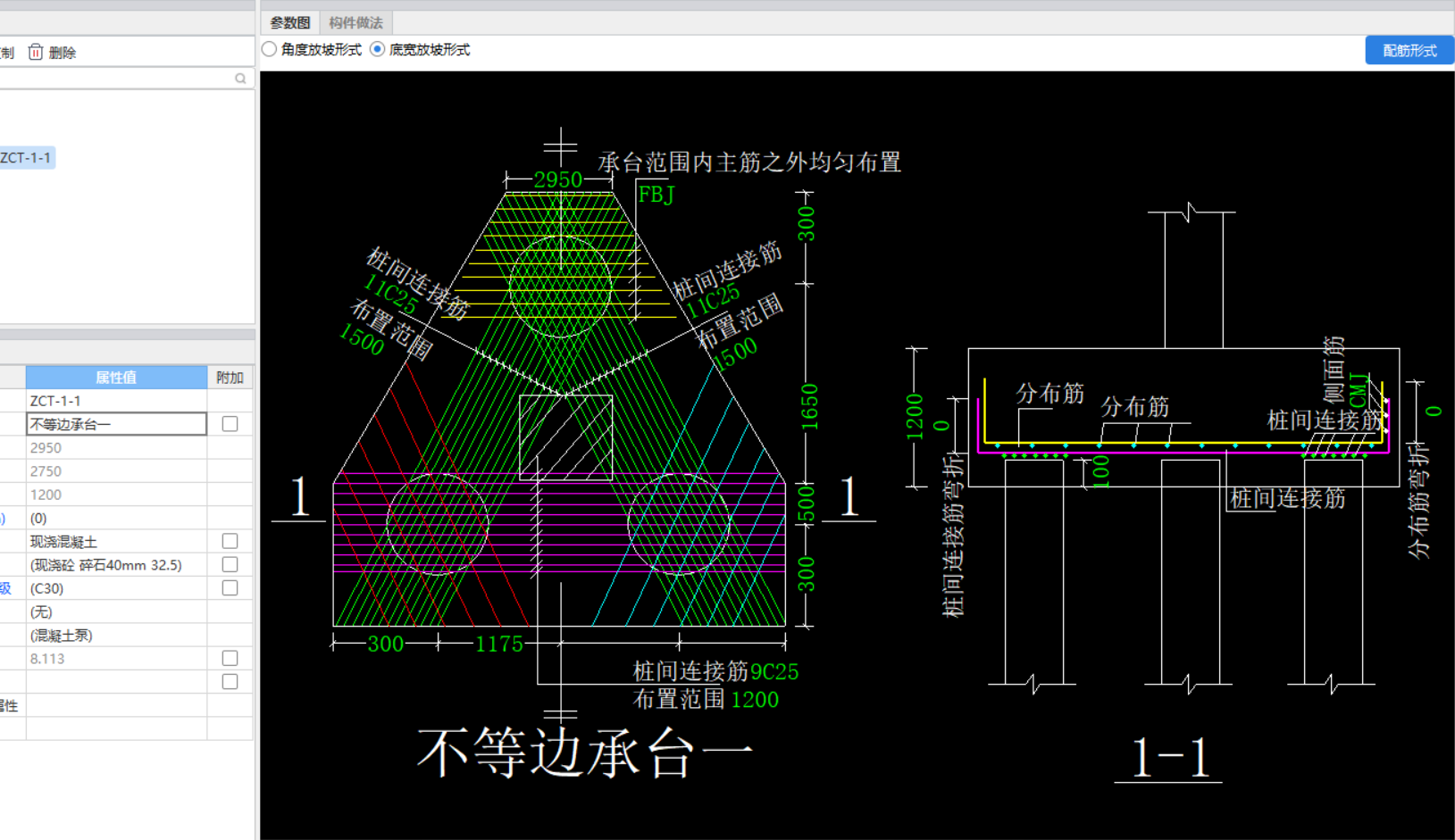Click the 8.113 value cell
Screen dimensions: 1455x840
pyautogui.click(x=116, y=659)
